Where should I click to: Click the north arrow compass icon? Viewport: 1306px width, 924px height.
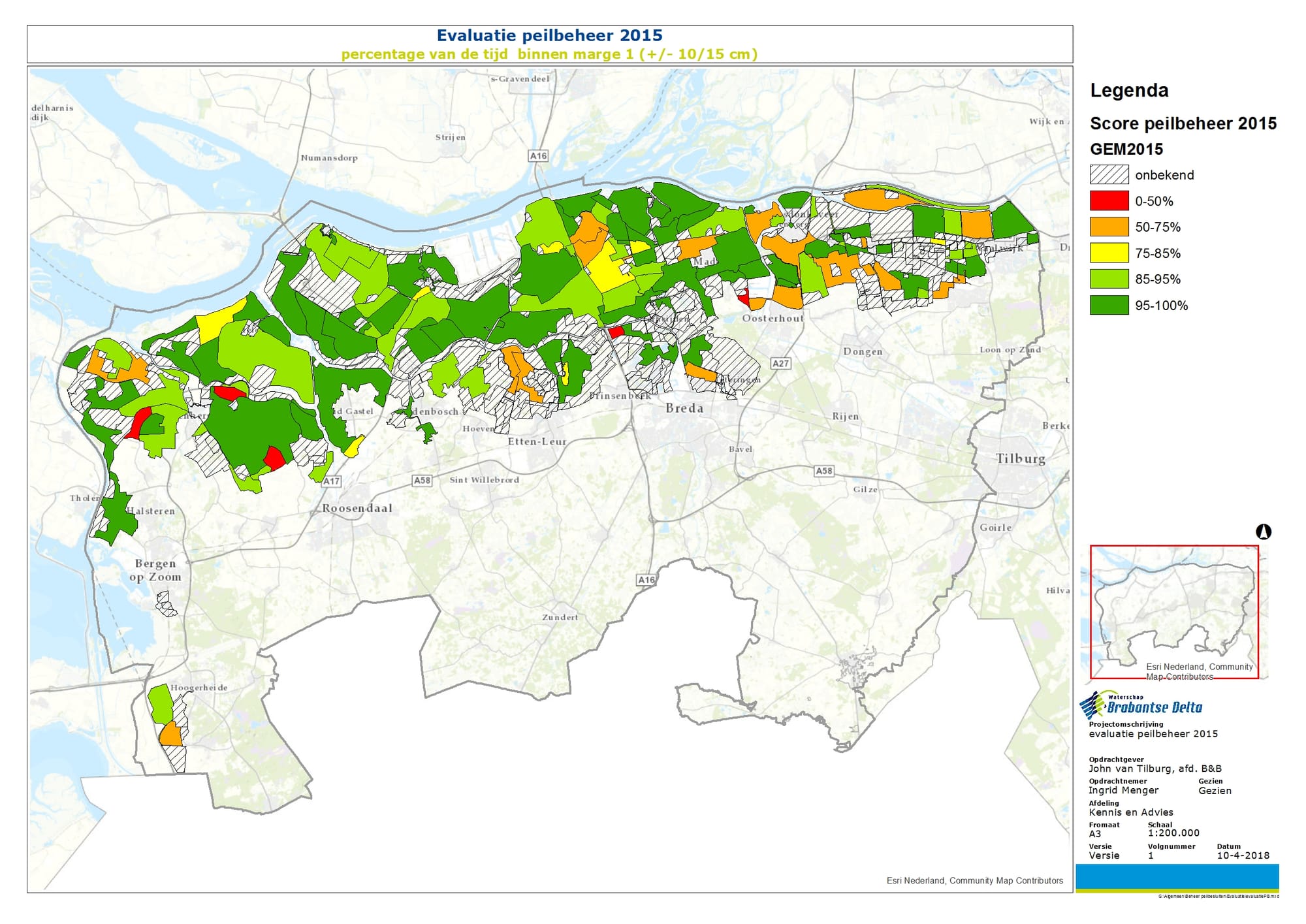(x=1264, y=532)
